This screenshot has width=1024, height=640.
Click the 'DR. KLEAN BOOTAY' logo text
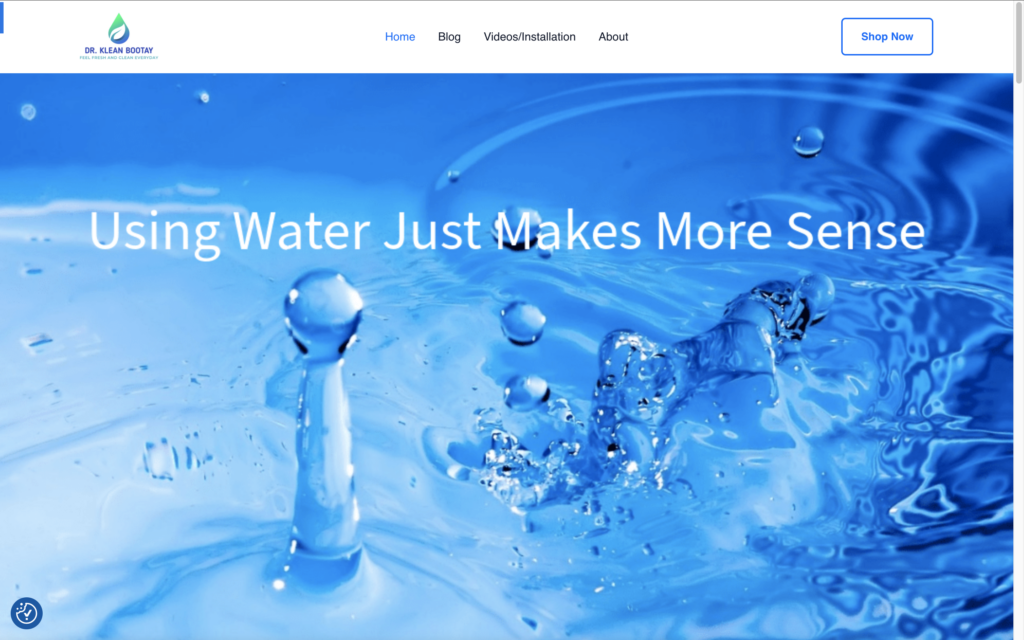tap(119, 50)
